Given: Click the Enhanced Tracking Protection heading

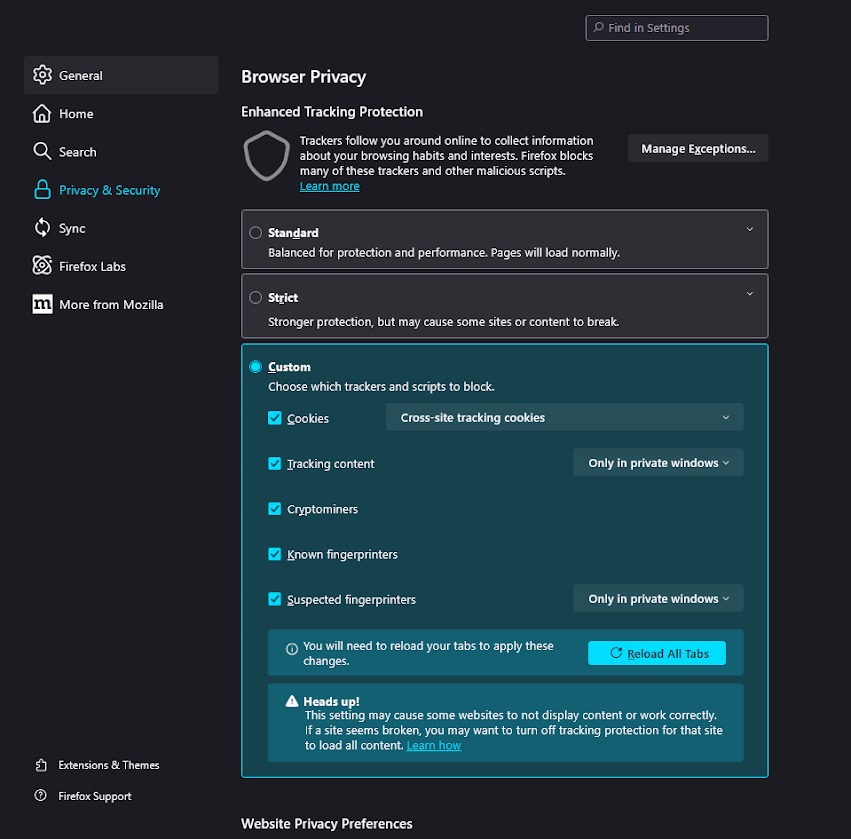Looking at the screenshot, I should coord(332,112).
